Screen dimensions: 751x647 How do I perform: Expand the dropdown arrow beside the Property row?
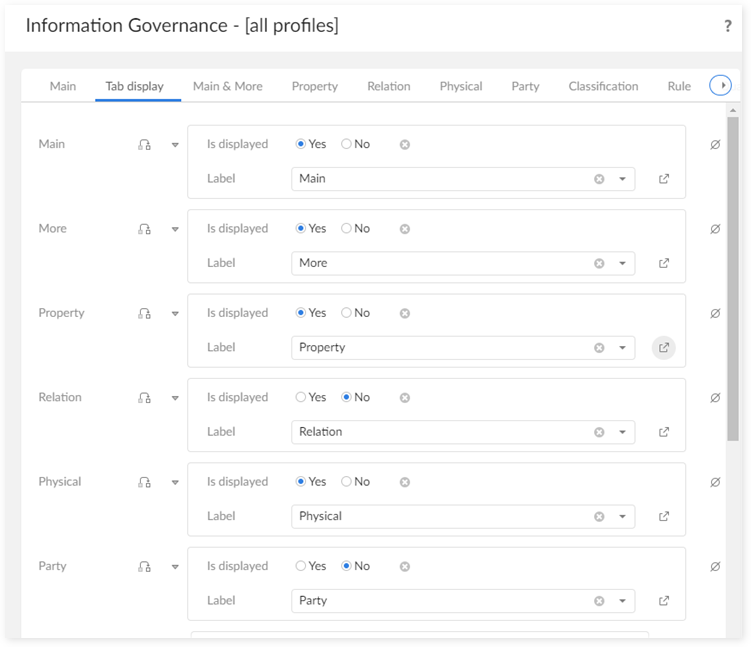(x=175, y=314)
